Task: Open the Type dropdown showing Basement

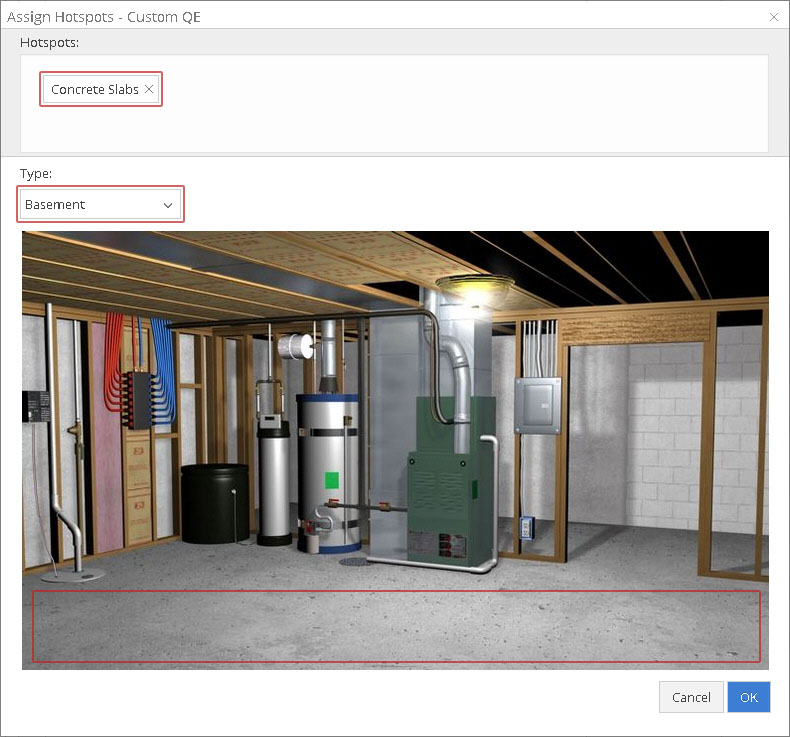Action: [100, 204]
